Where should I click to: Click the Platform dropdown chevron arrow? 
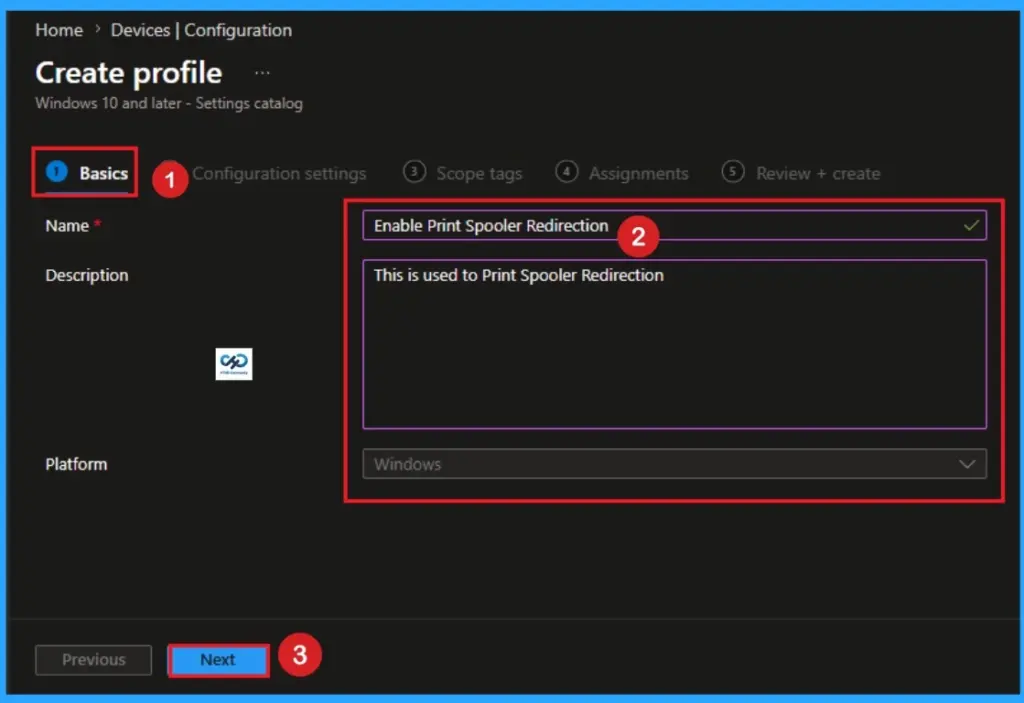click(x=967, y=464)
